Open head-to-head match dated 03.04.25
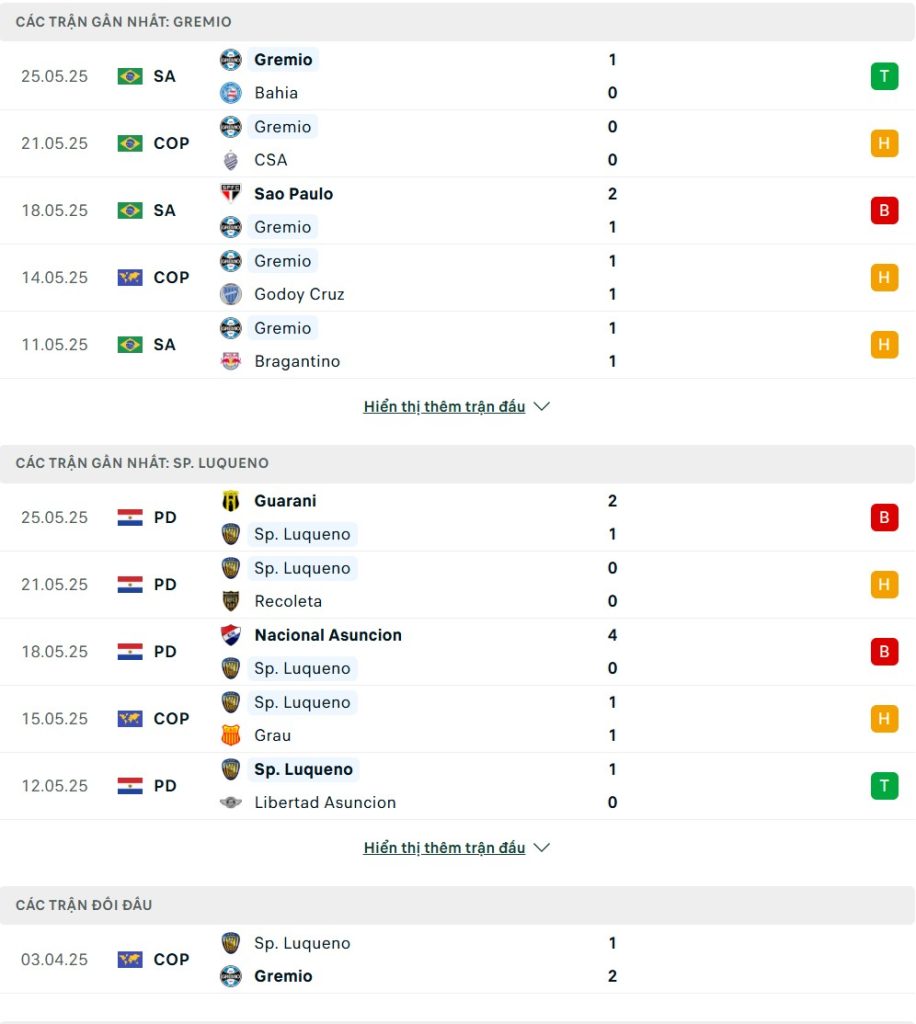Screen dimensions: 916x1024 click(457, 959)
